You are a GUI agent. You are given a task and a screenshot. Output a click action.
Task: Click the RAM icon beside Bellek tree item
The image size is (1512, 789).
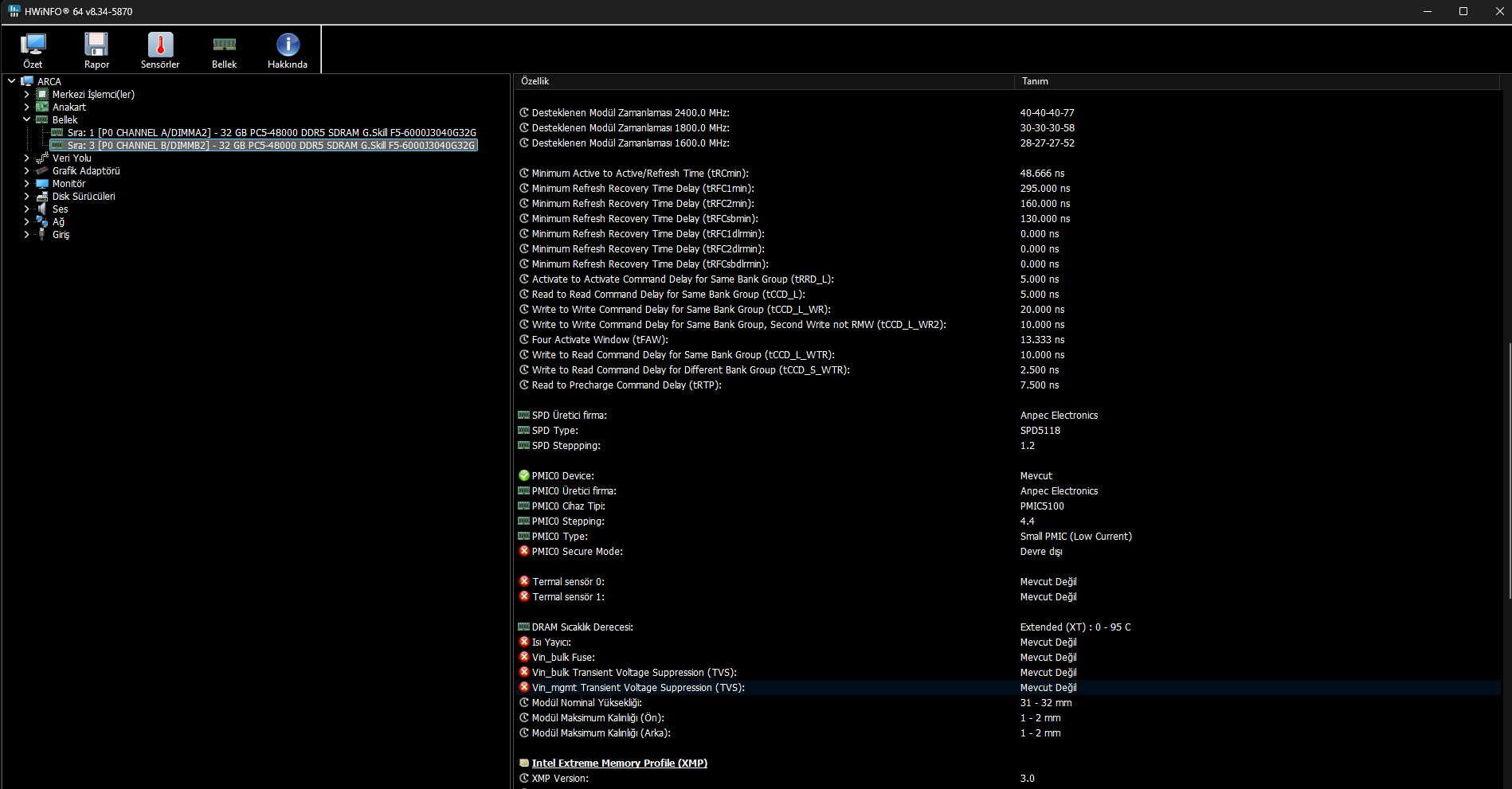[x=42, y=119]
